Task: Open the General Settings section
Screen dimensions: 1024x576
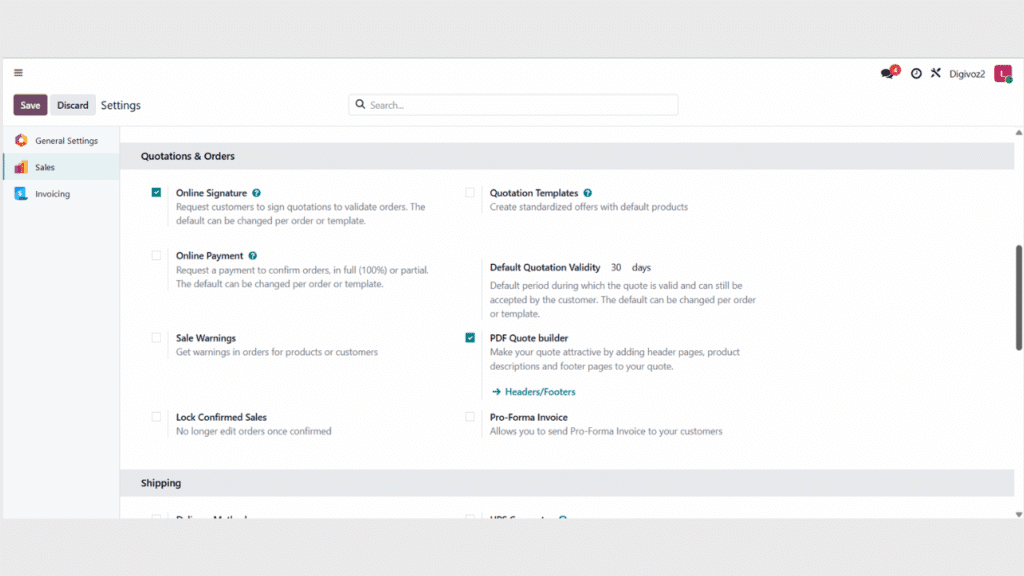Action: [66, 141]
